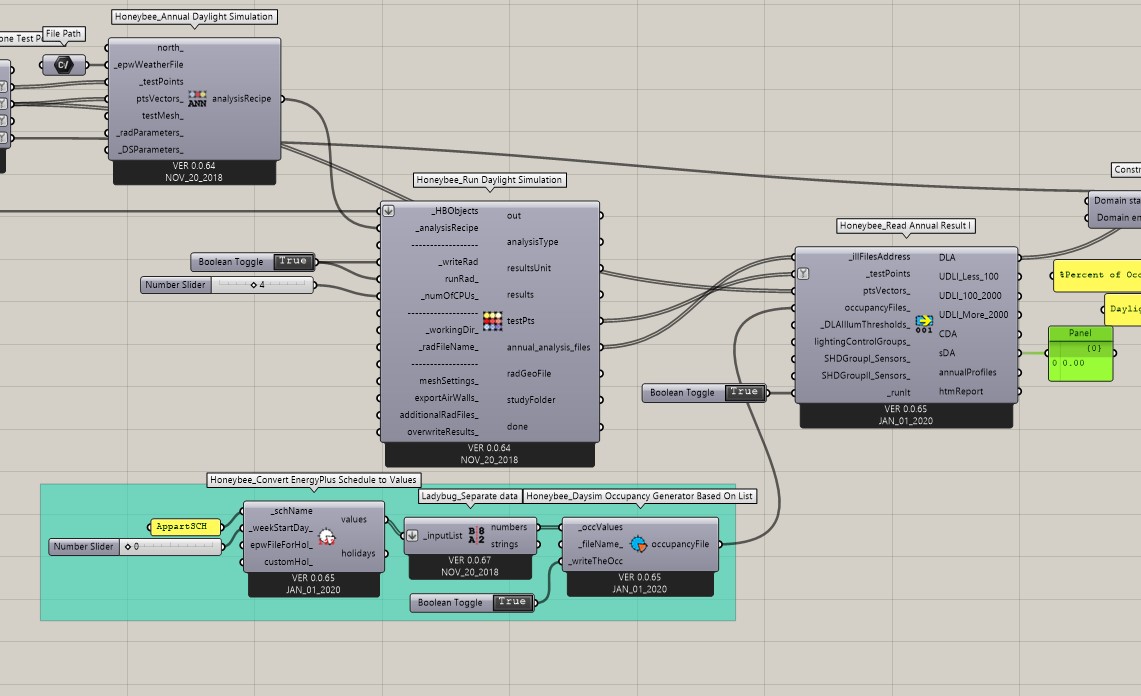This screenshot has height=696, width=1141.
Task: Click the UDLI_100_2000 output
Action: tap(970, 296)
